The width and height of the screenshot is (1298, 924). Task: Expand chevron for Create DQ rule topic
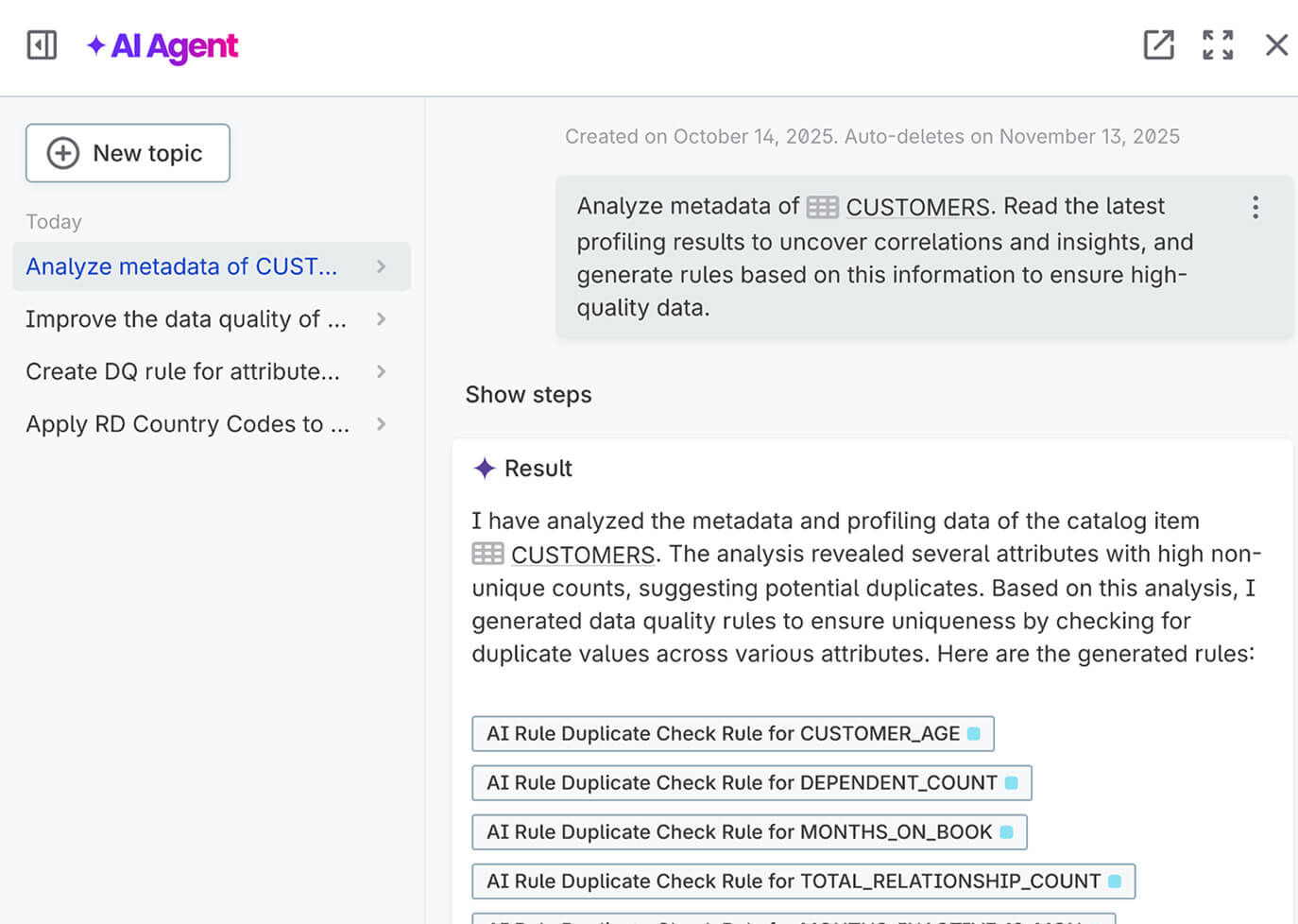coord(382,372)
